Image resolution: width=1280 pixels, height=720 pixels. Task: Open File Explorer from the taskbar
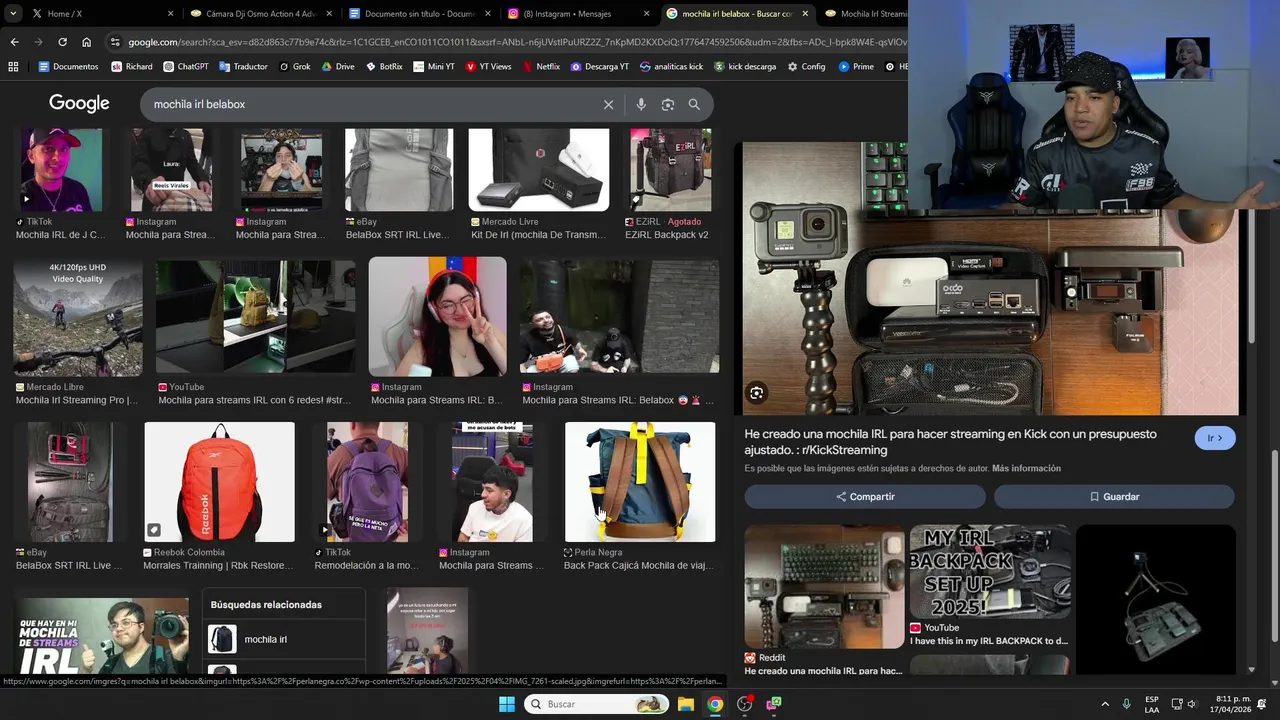click(686, 704)
